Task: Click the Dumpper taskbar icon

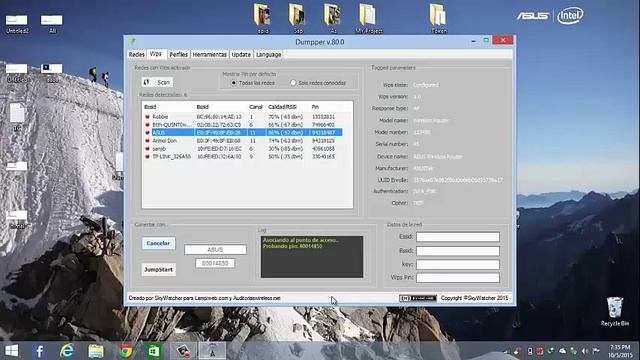Action: point(212,351)
